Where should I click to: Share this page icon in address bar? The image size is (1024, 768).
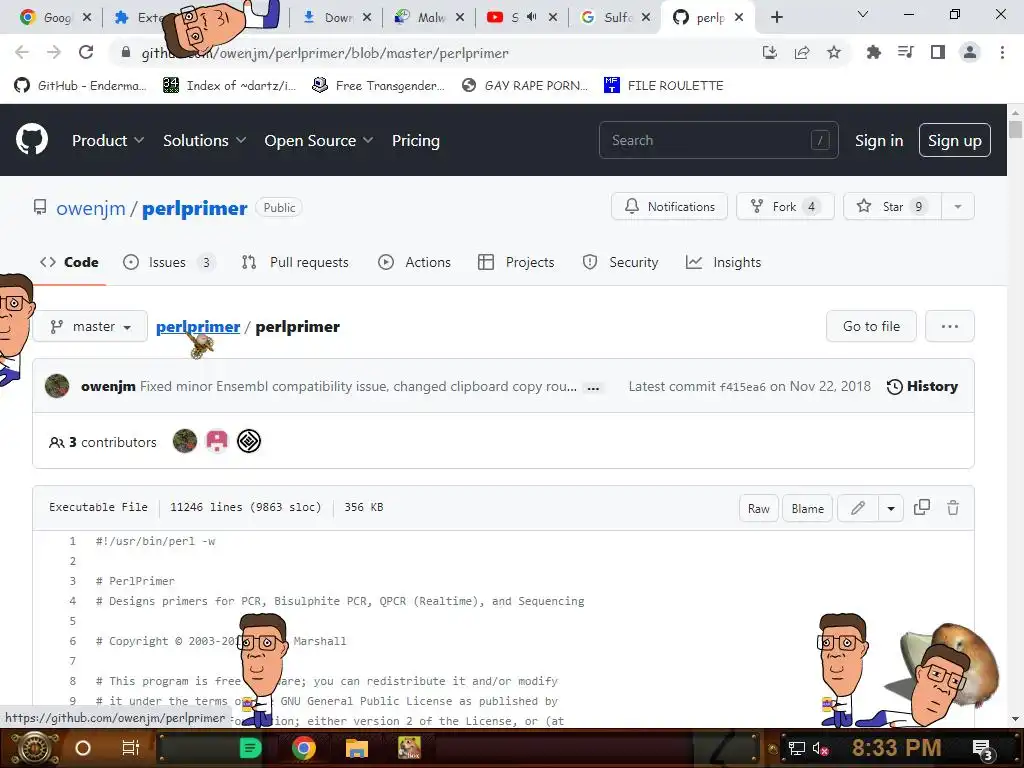tap(802, 52)
